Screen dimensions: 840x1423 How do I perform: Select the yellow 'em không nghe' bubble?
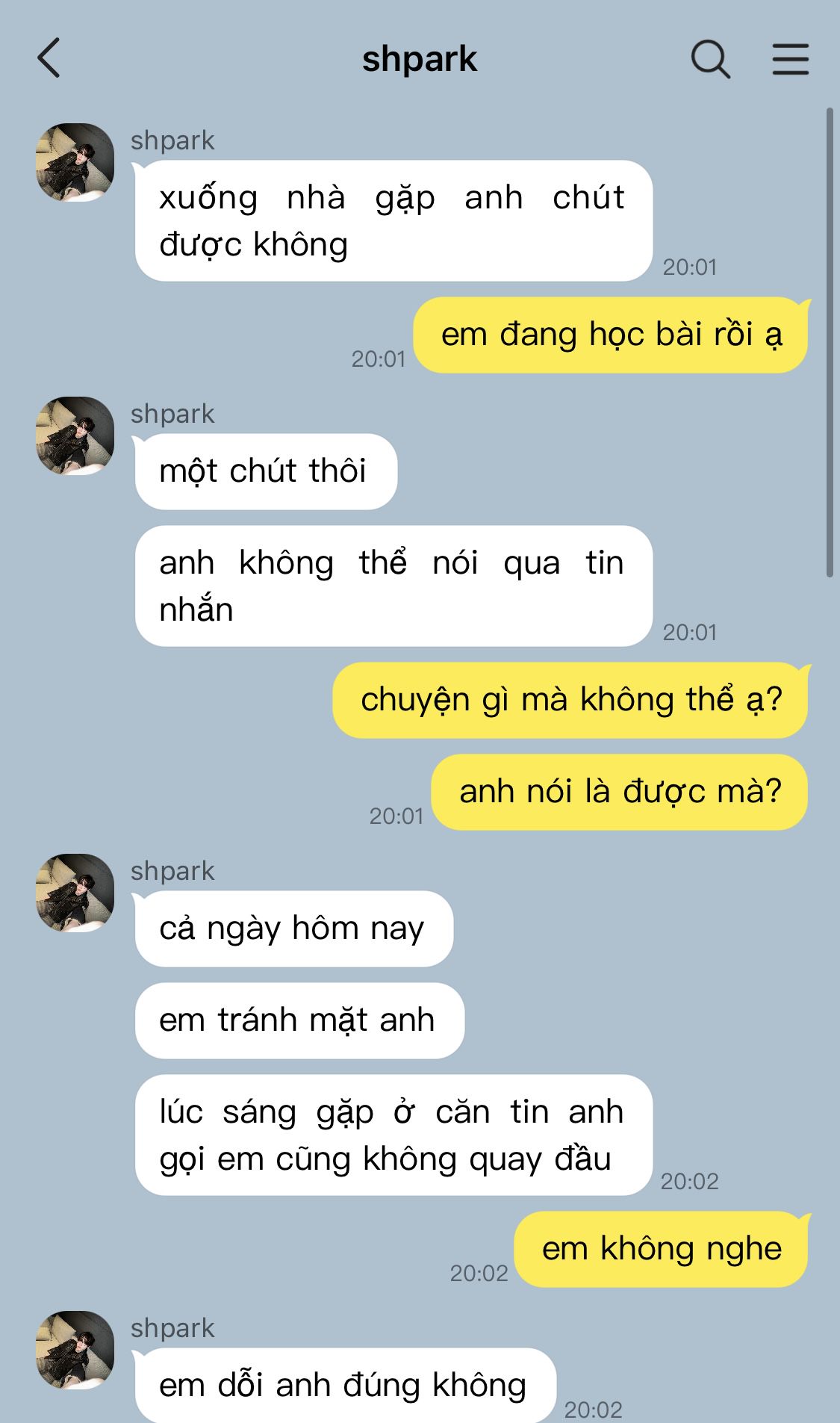662,1249
